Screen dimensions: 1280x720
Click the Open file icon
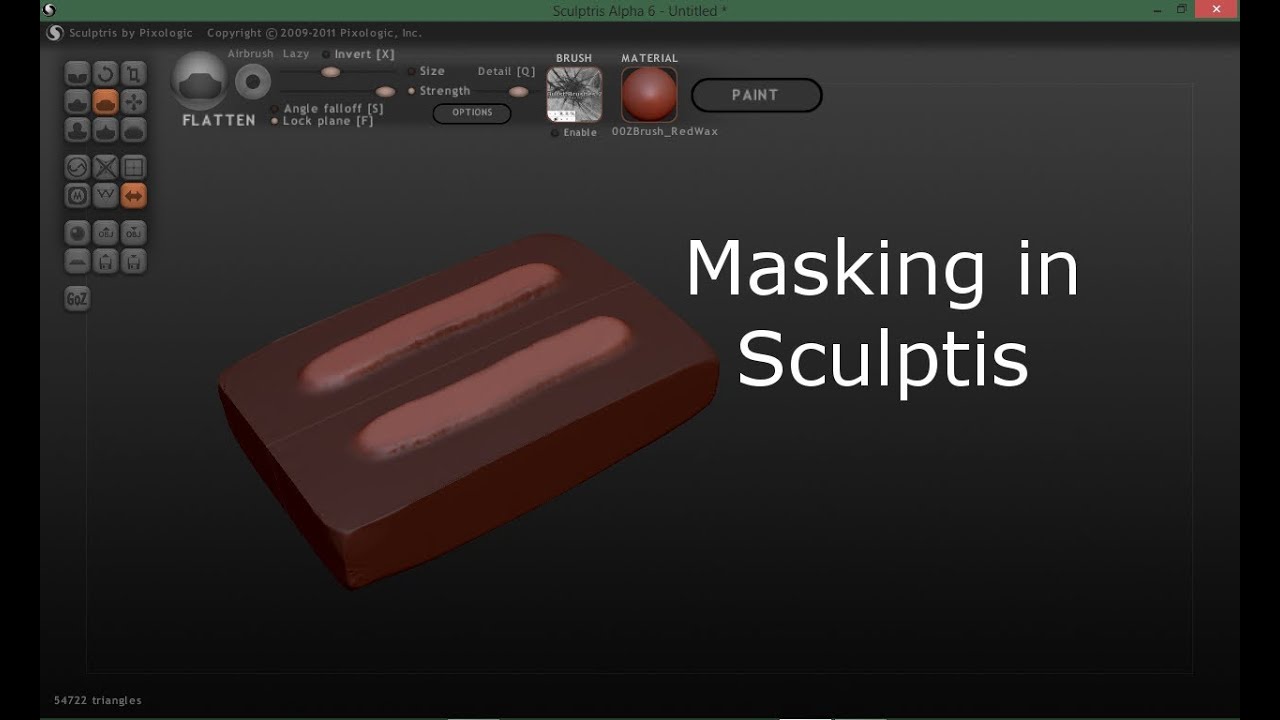pos(105,261)
